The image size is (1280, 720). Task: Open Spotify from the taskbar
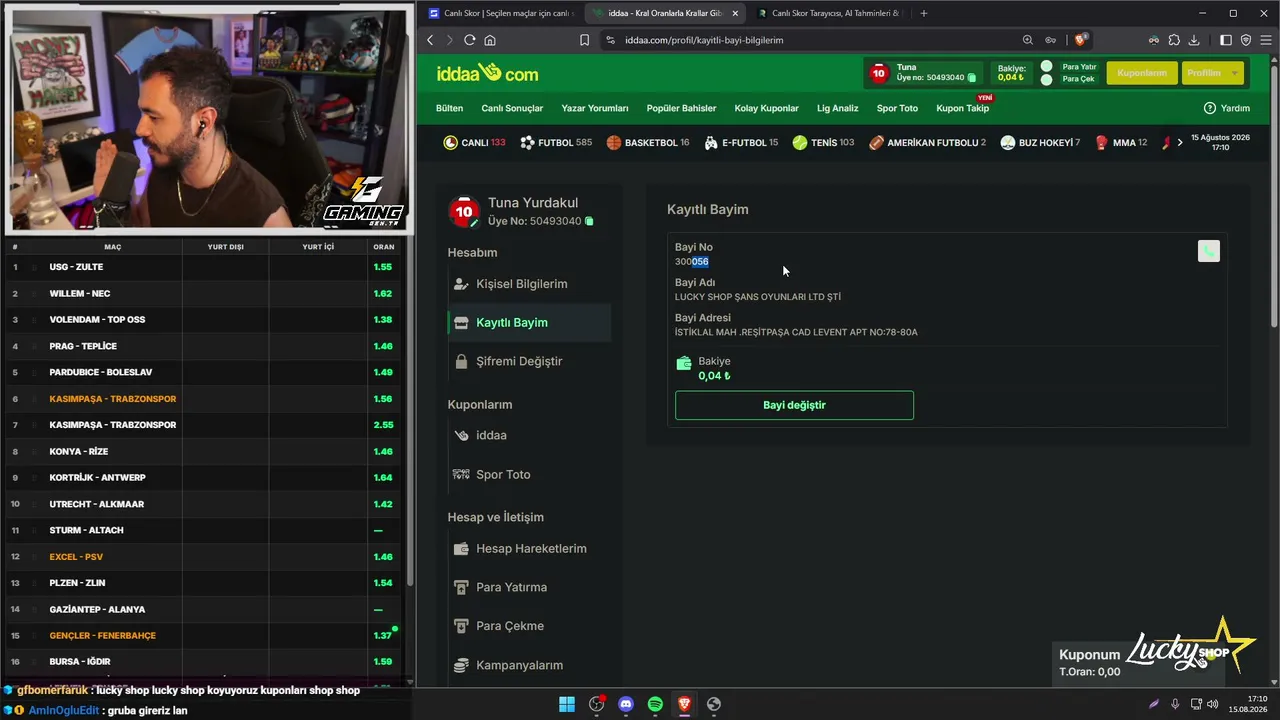tap(655, 704)
